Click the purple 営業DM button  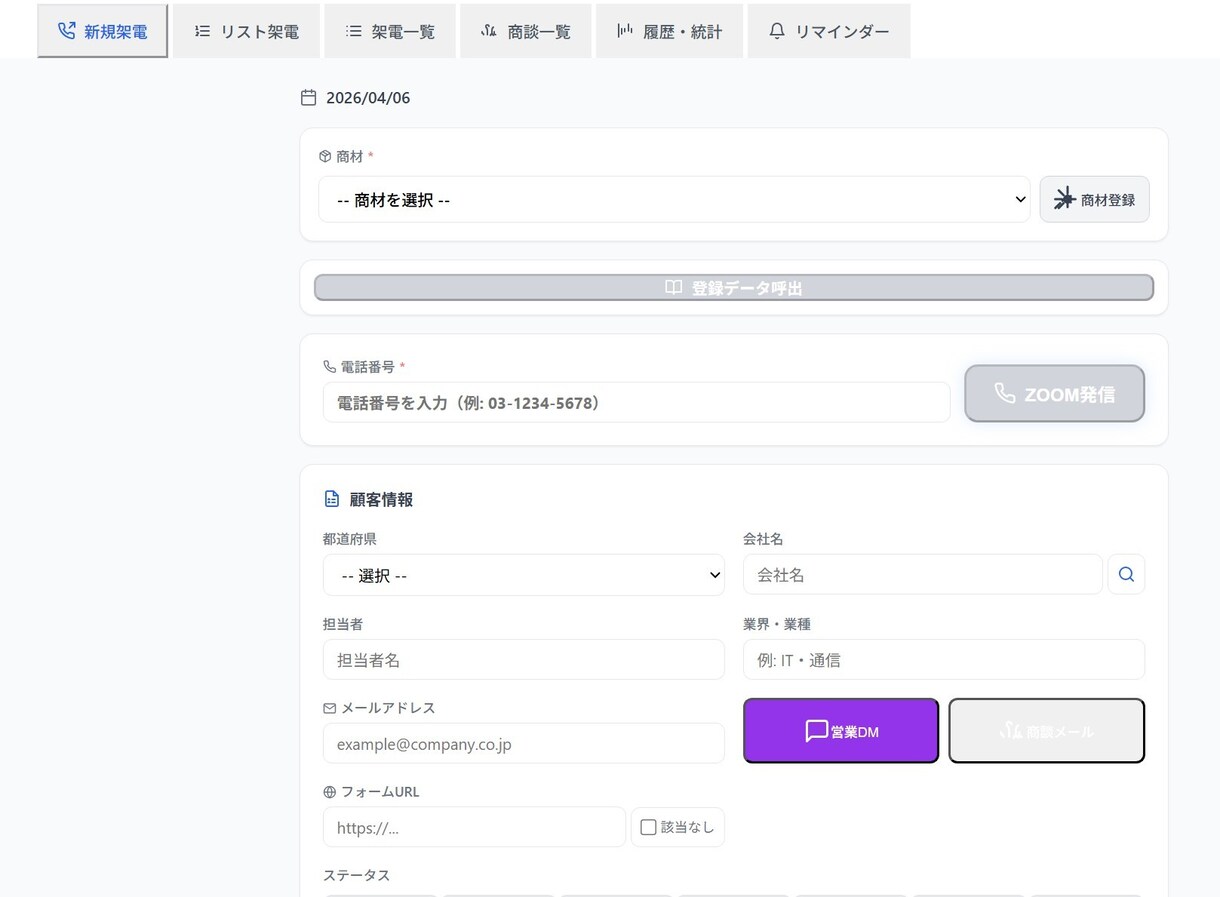click(x=841, y=731)
